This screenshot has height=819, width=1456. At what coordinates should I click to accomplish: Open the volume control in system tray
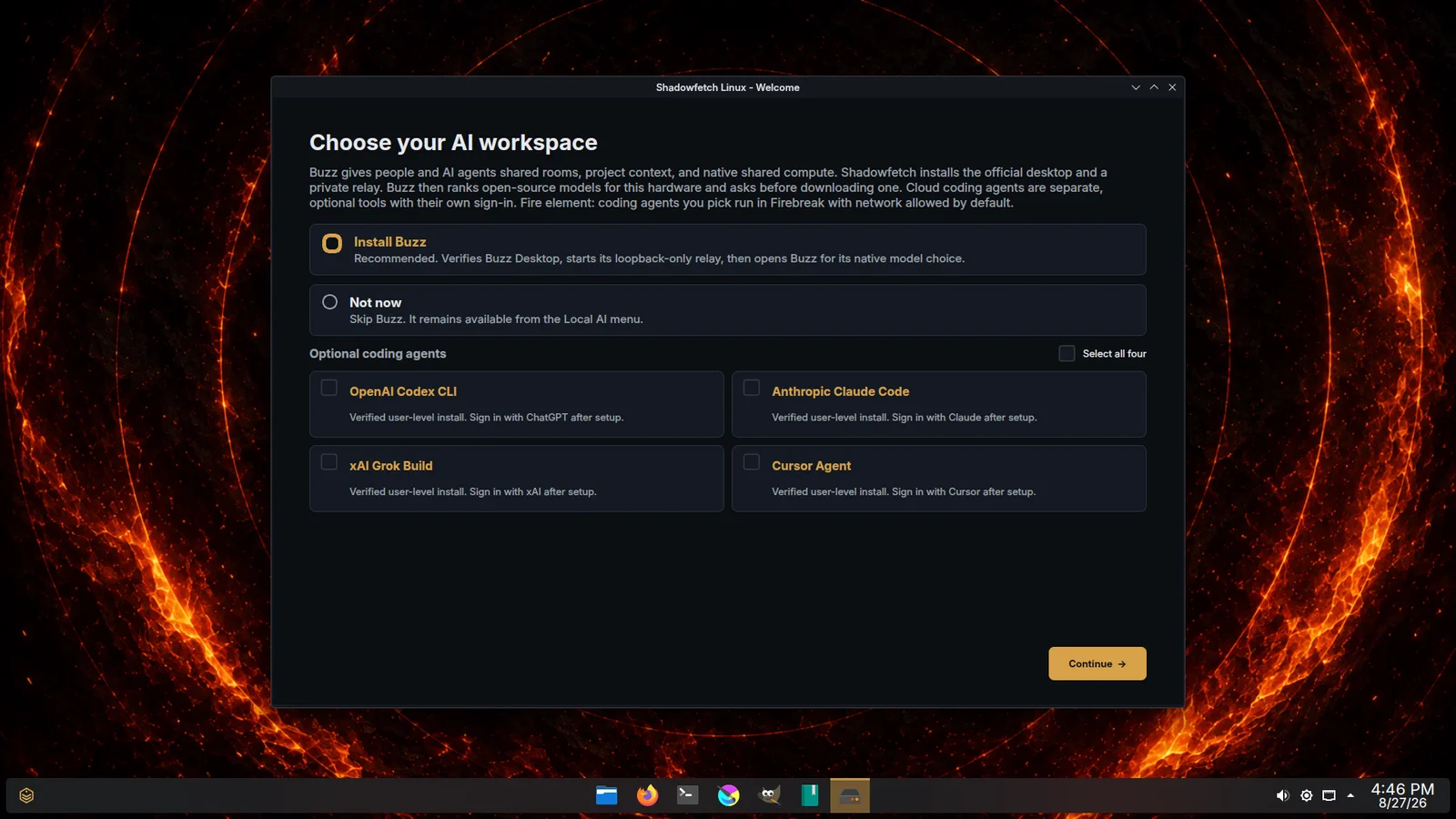point(1283,795)
